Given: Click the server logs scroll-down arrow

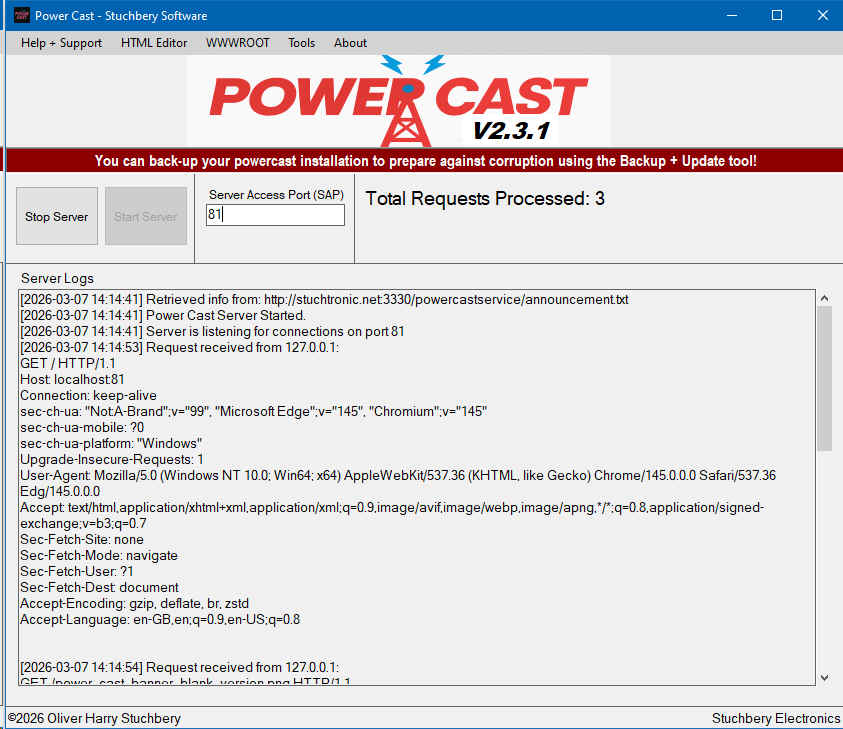Looking at the screenshot, I should tap(824, 677).
